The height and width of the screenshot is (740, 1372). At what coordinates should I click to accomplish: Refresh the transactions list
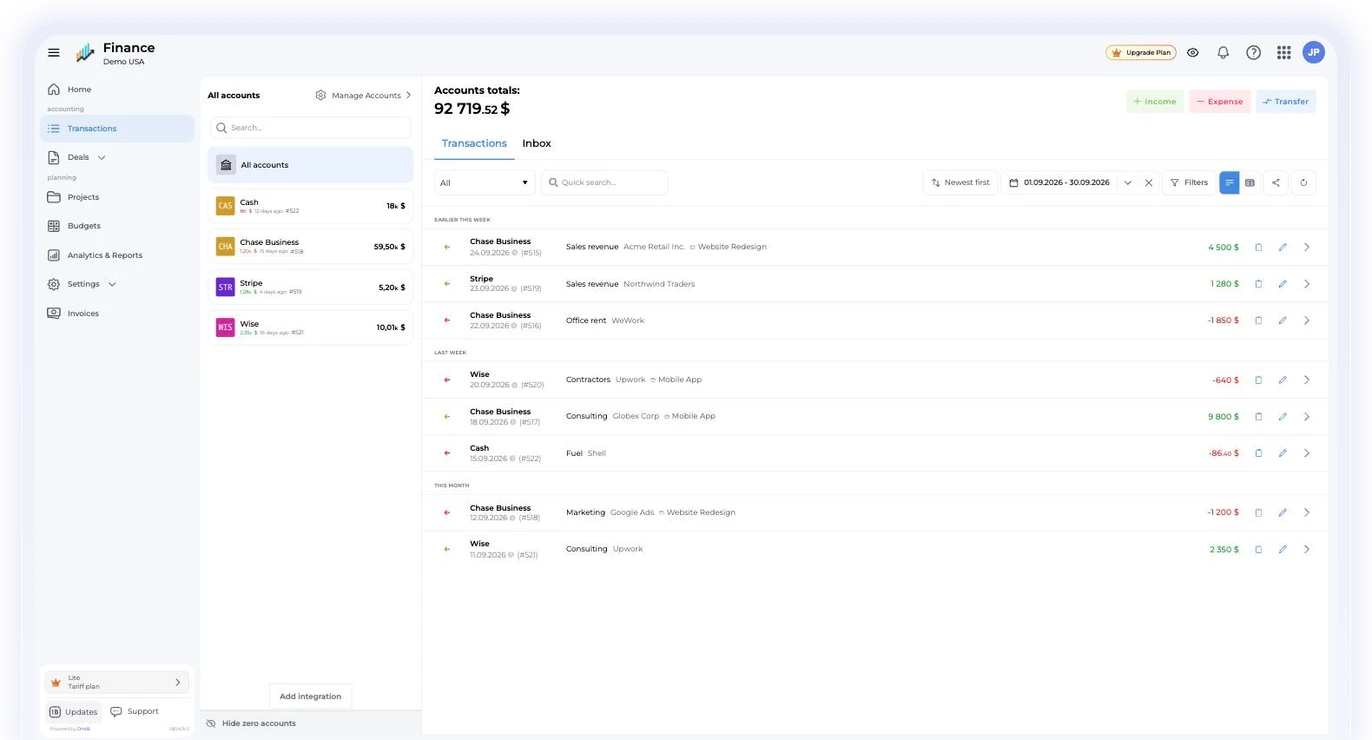pyautogui.click(x=1304, y=183)
